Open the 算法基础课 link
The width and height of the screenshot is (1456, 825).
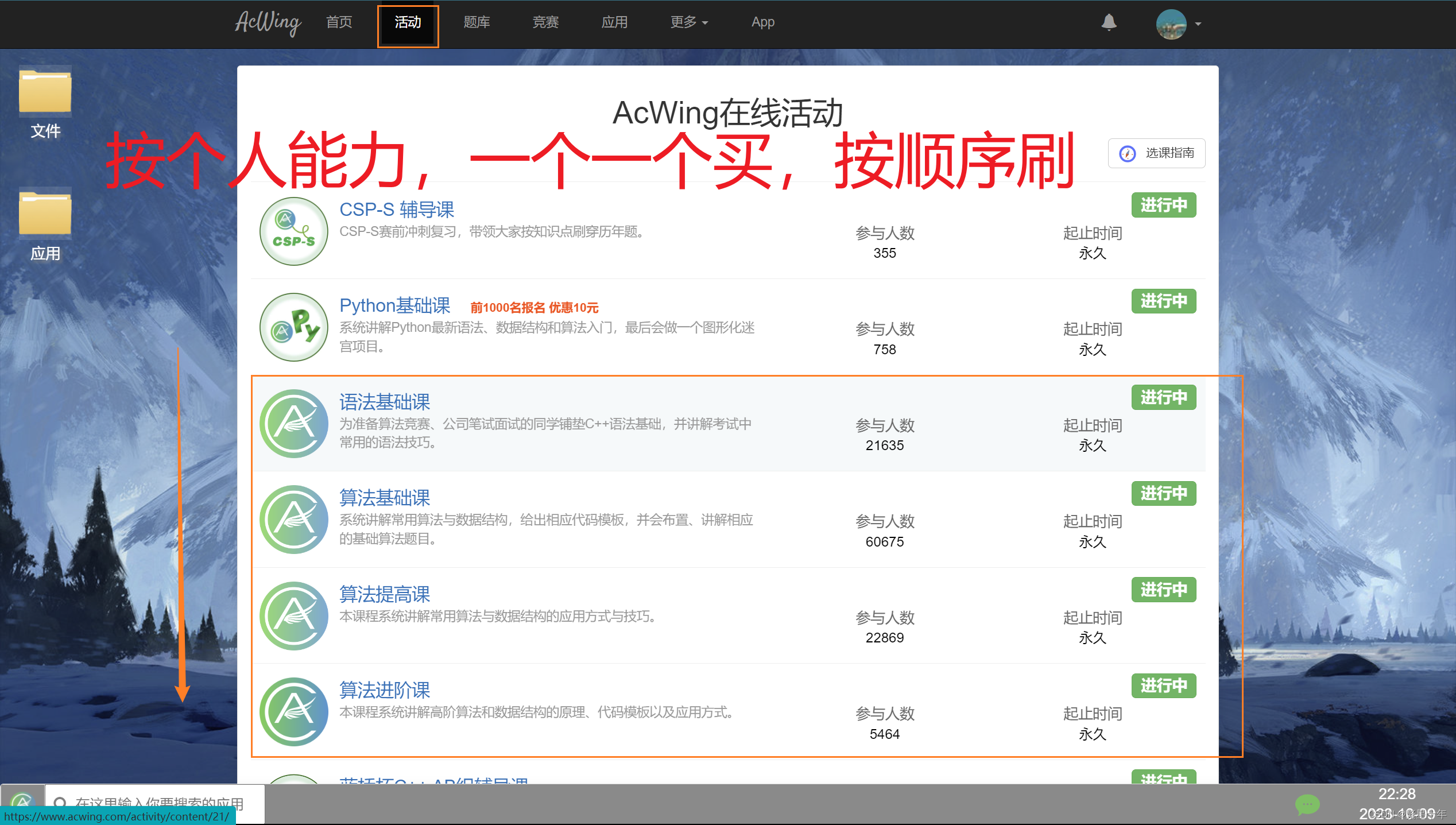pyautogui.click(x=385, y=498)
